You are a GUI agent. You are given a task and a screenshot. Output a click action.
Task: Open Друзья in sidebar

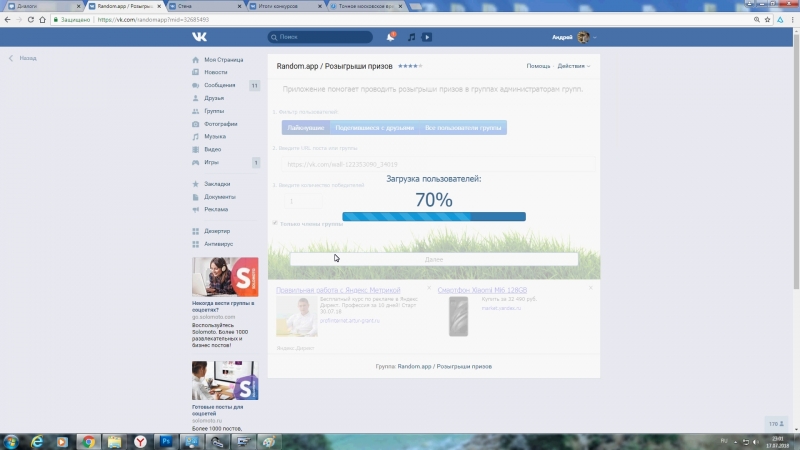(x=214, y=98)
